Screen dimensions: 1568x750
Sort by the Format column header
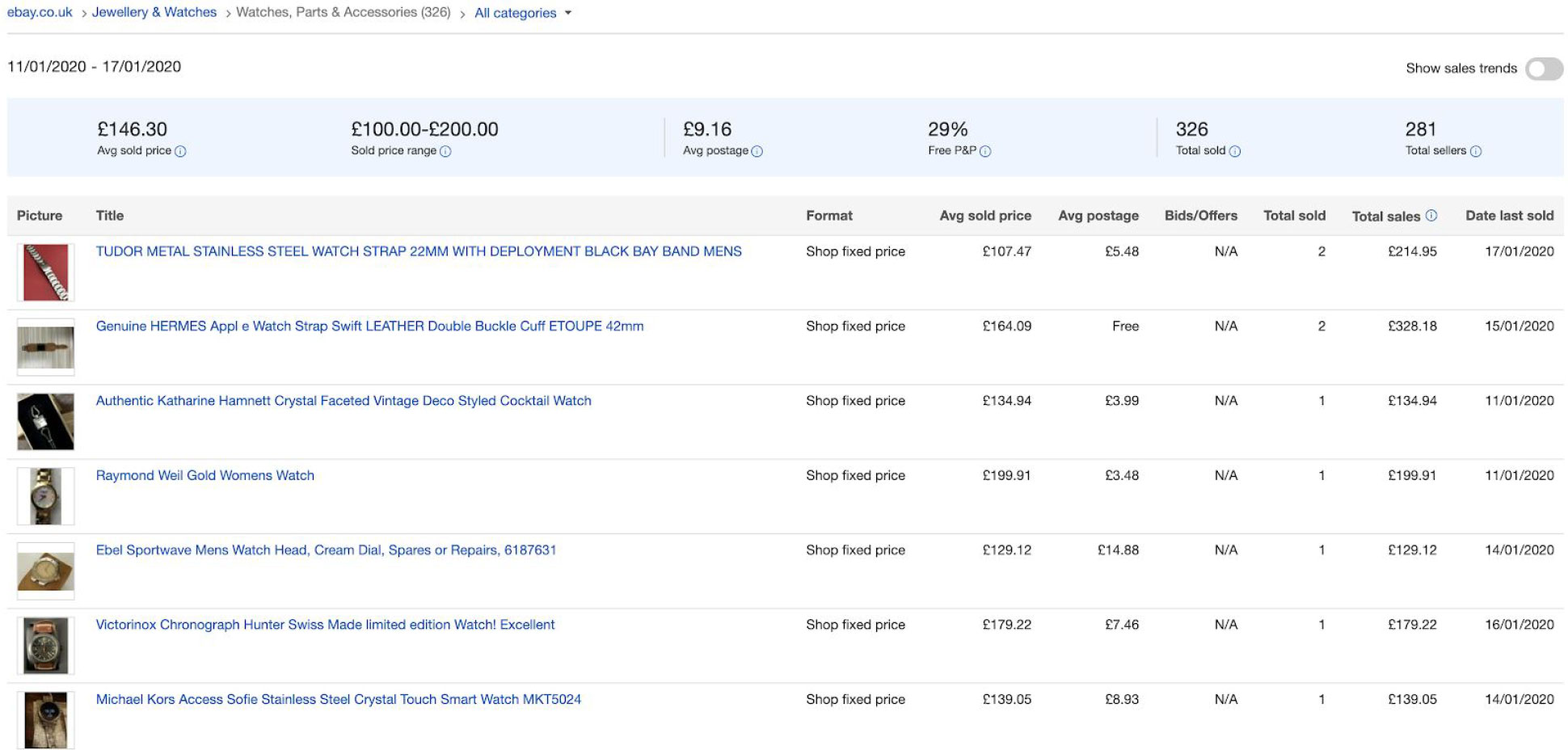[x=829, y=216]
